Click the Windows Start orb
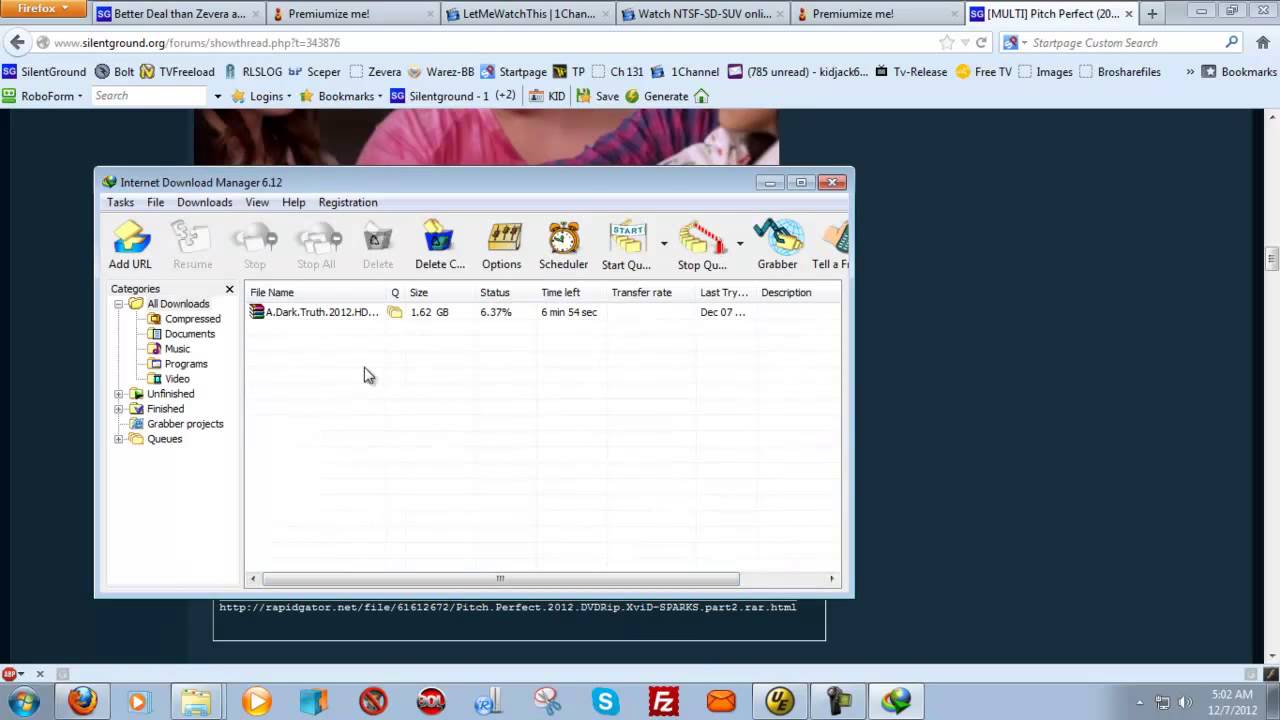 (24, 701)
